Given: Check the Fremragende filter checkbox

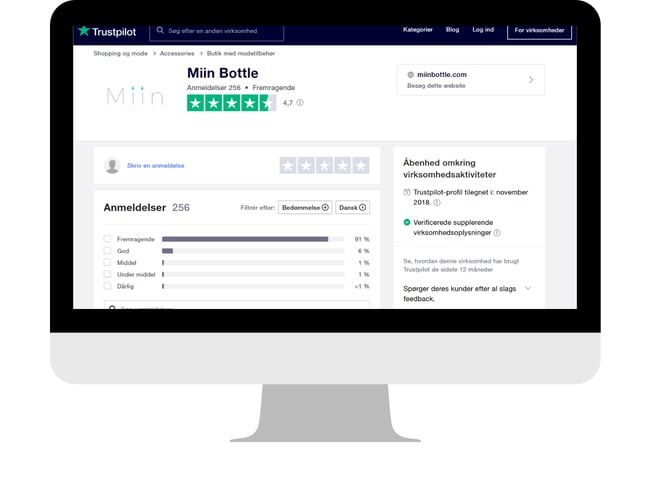Looking at the screenshot, I should [107, 239].
